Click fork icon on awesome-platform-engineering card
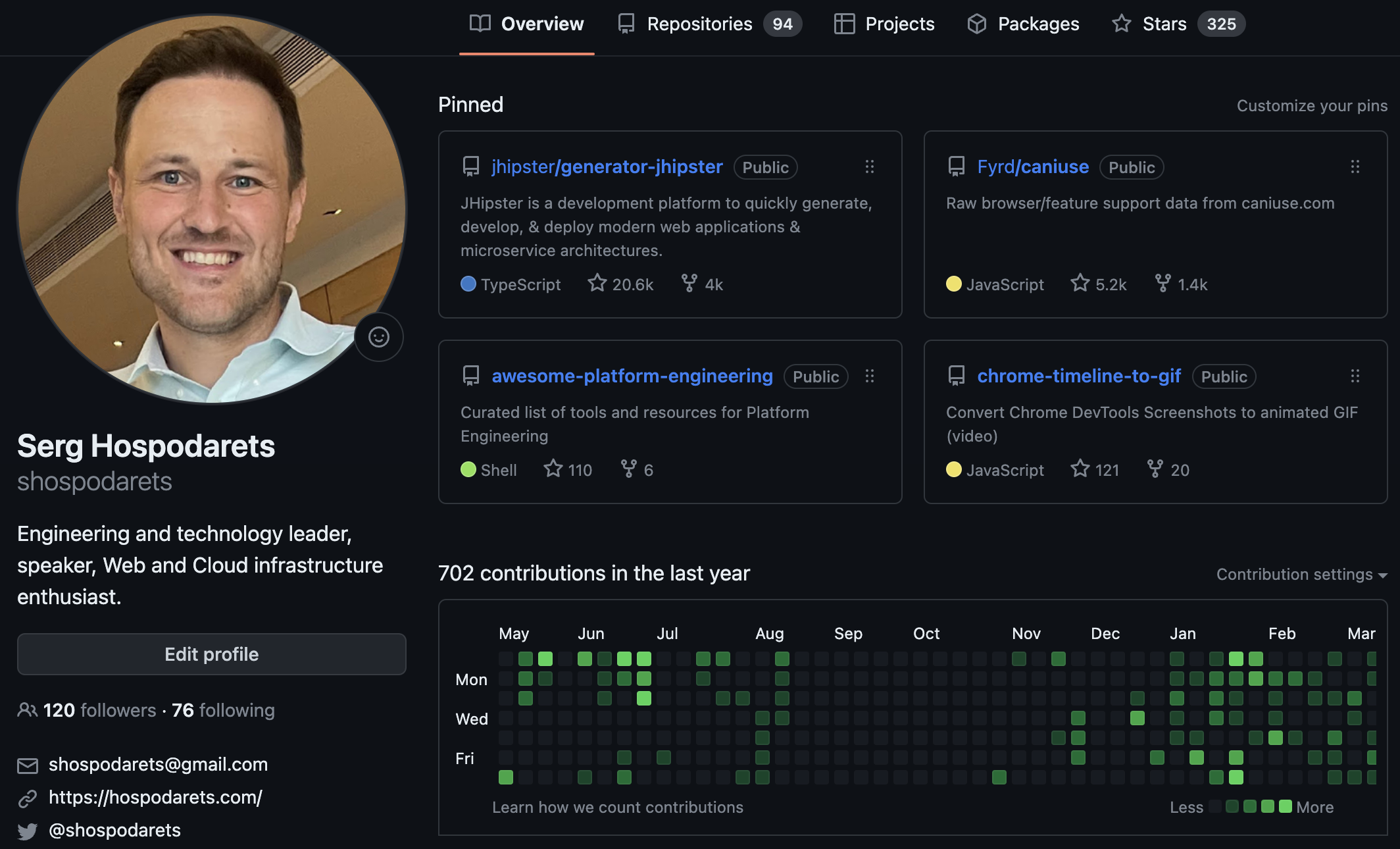Screen dimensions: 1400x849 point(628,469)
